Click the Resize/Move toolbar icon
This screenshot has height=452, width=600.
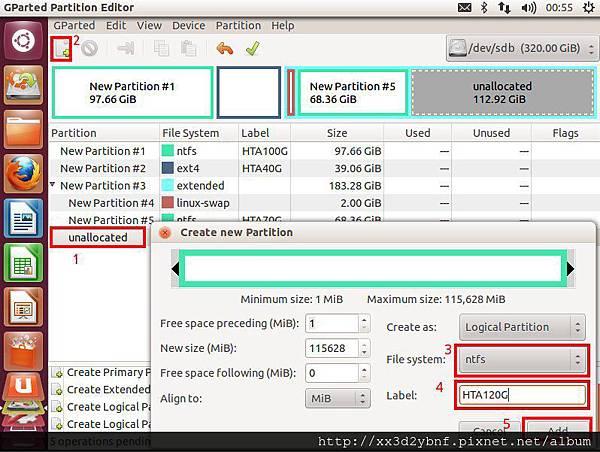pos(125,49)
